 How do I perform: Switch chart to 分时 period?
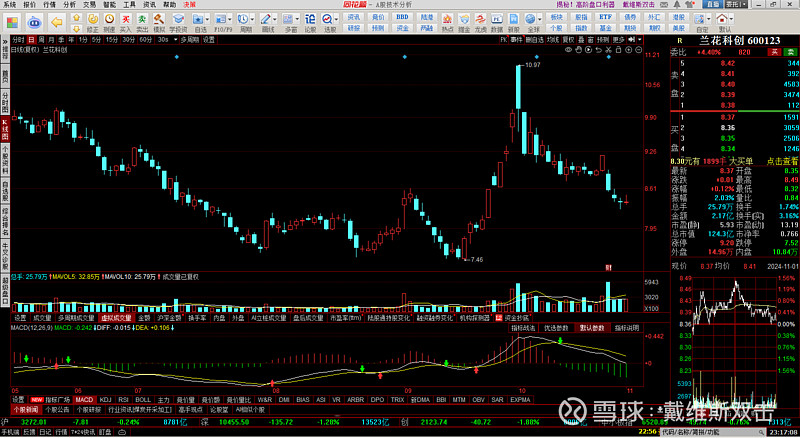click(18, 40)
